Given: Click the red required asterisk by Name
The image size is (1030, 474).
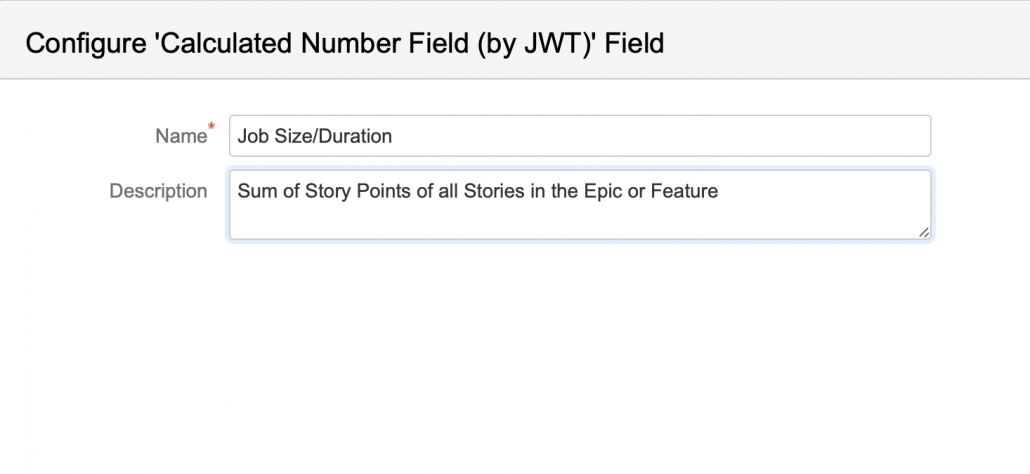Looking at the screenshot, I should pyautogui.click(x=211, y=128).
